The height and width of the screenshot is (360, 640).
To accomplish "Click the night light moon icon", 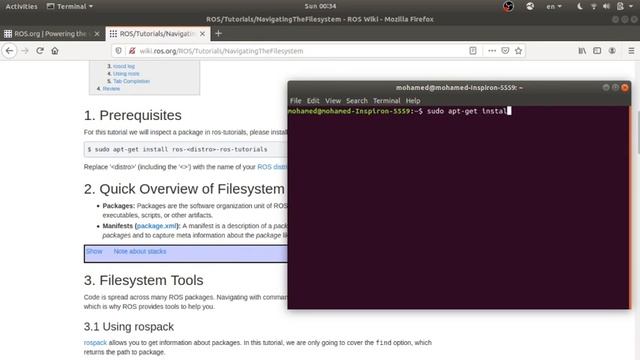I will [580, 7].
